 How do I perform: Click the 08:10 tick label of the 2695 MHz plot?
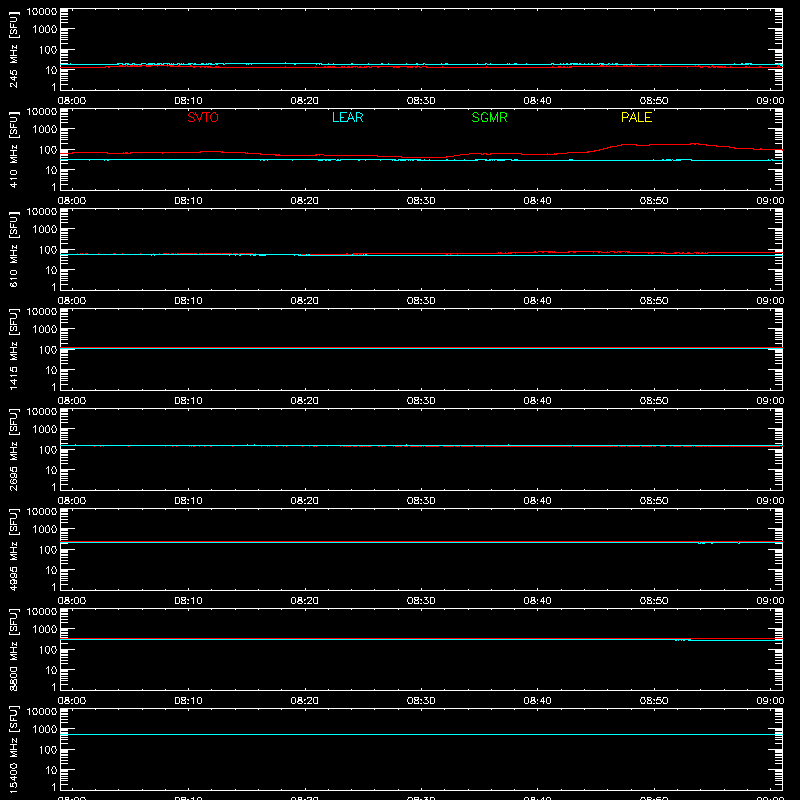pos(188,501)
